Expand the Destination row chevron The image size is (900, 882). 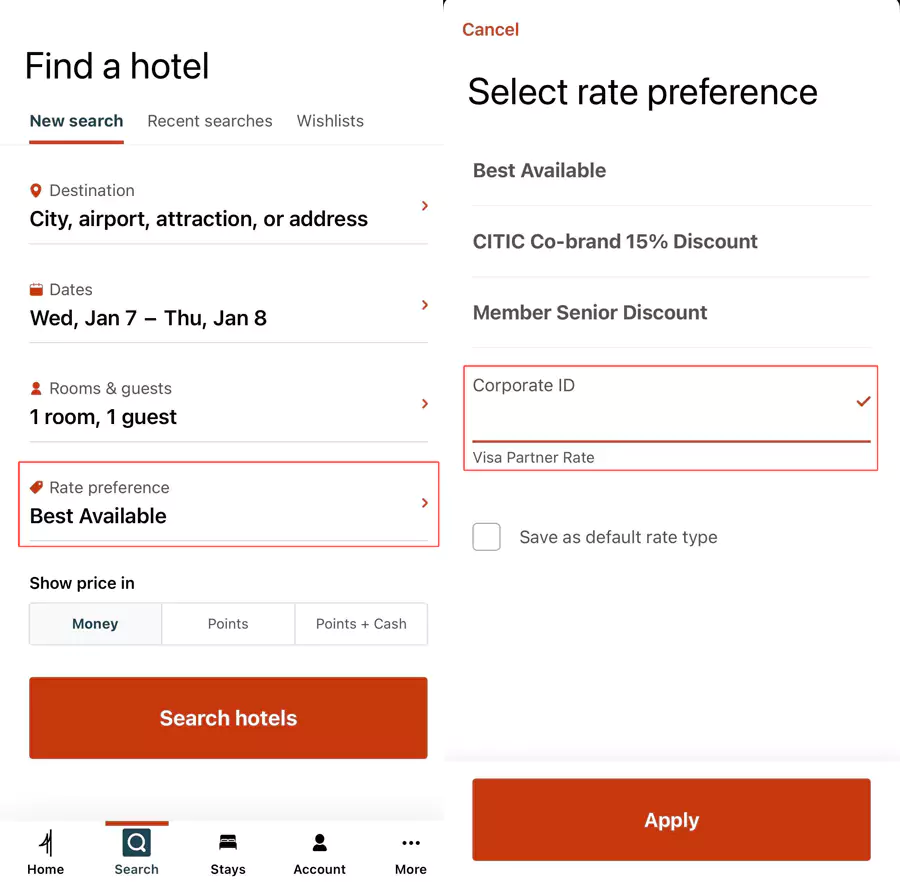point(425,206)
